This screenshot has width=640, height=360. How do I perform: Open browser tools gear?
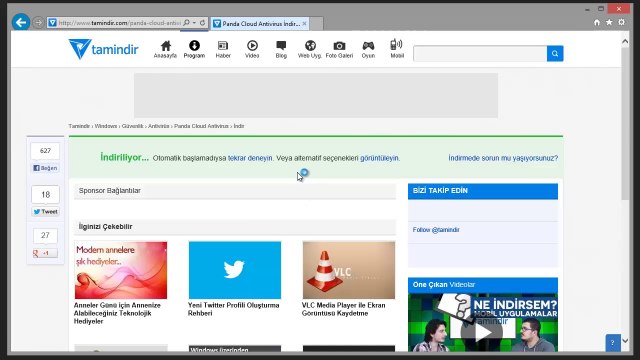coord(621,22)
